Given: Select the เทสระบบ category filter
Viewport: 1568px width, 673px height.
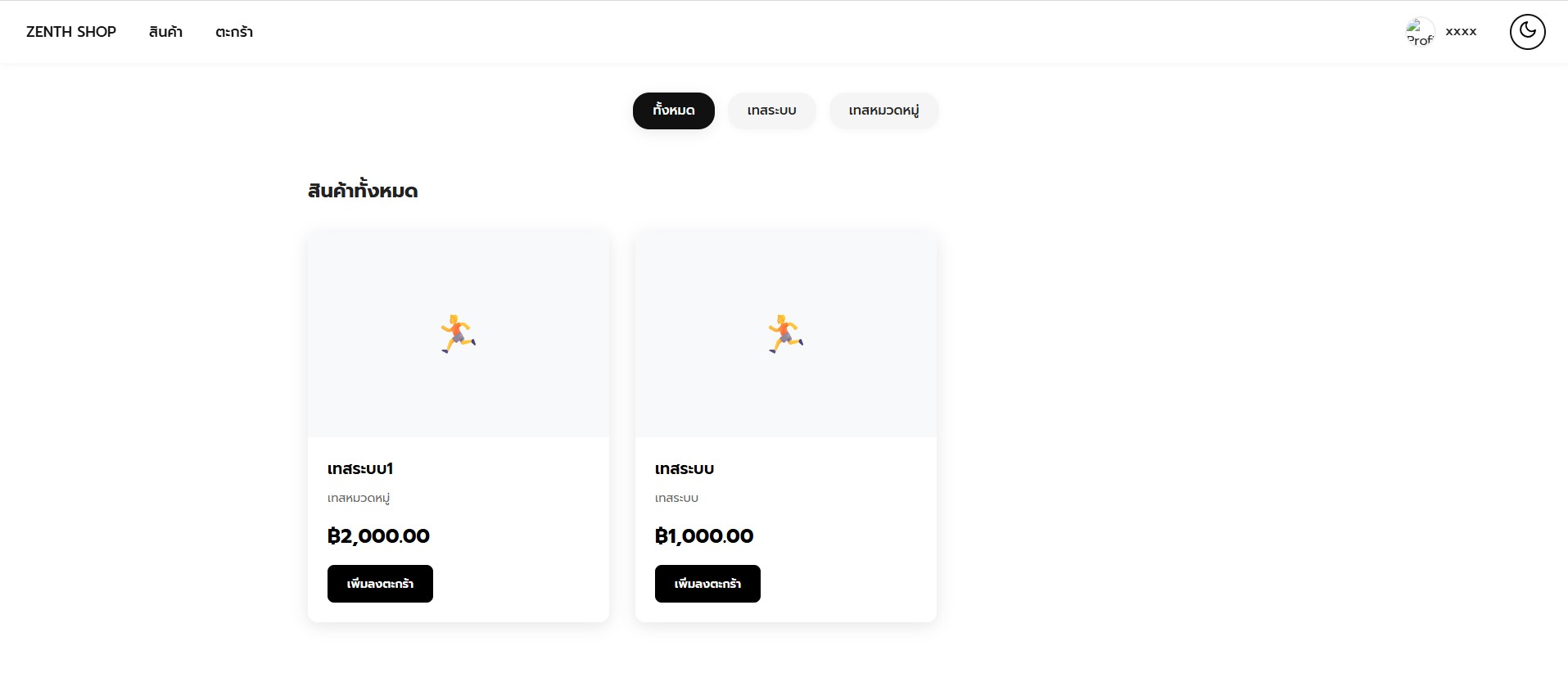Looking at the screenshot, I should pos(772,111).
